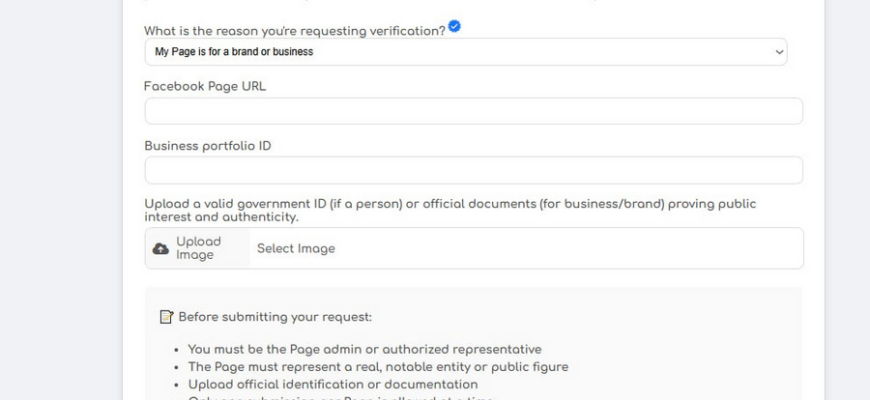The height and width of the screenshot is (400, 870).
Task: Click the dropdown chevron arrow
Action: 779,52
